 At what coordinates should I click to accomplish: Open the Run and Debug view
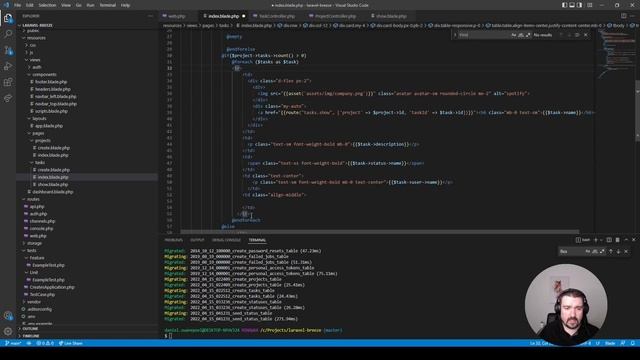tap(8, 66)
